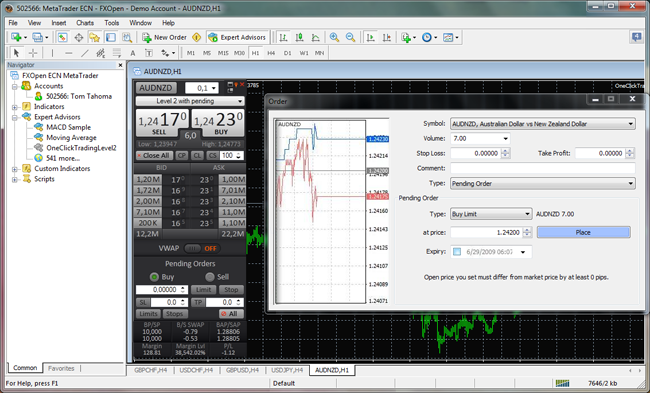Click the Comment field in Order dialog

(543, 168)
